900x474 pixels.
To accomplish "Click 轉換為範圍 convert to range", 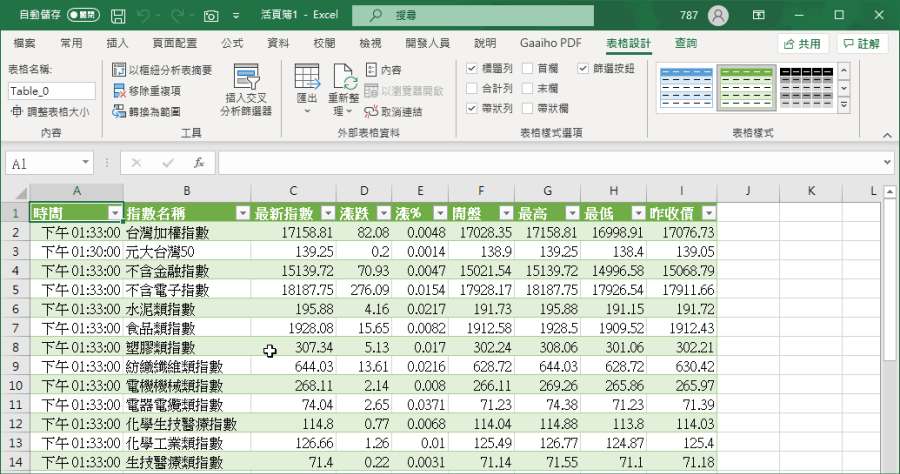I will click(x=148, y=112).
